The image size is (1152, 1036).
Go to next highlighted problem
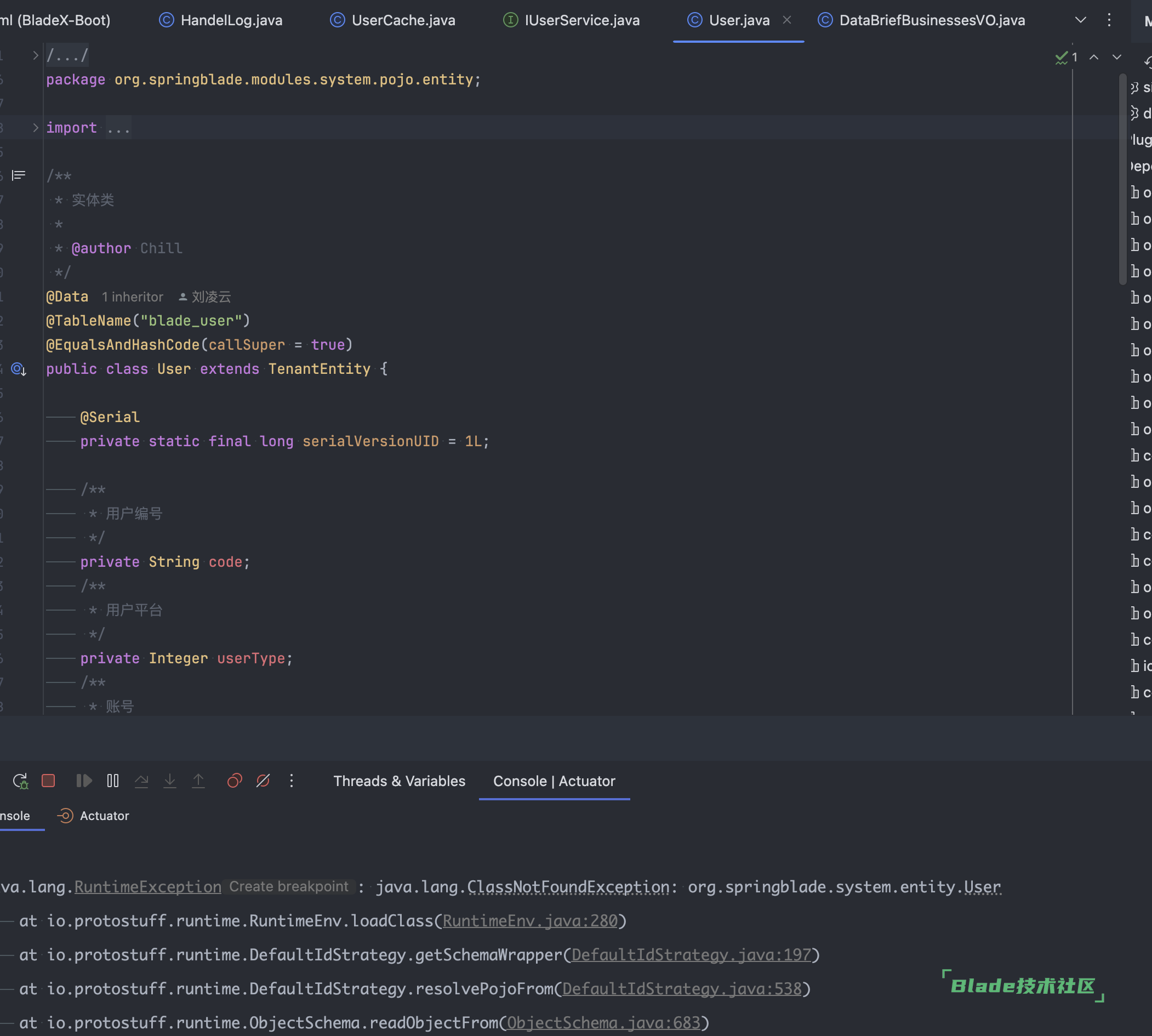coord(1117,57)
